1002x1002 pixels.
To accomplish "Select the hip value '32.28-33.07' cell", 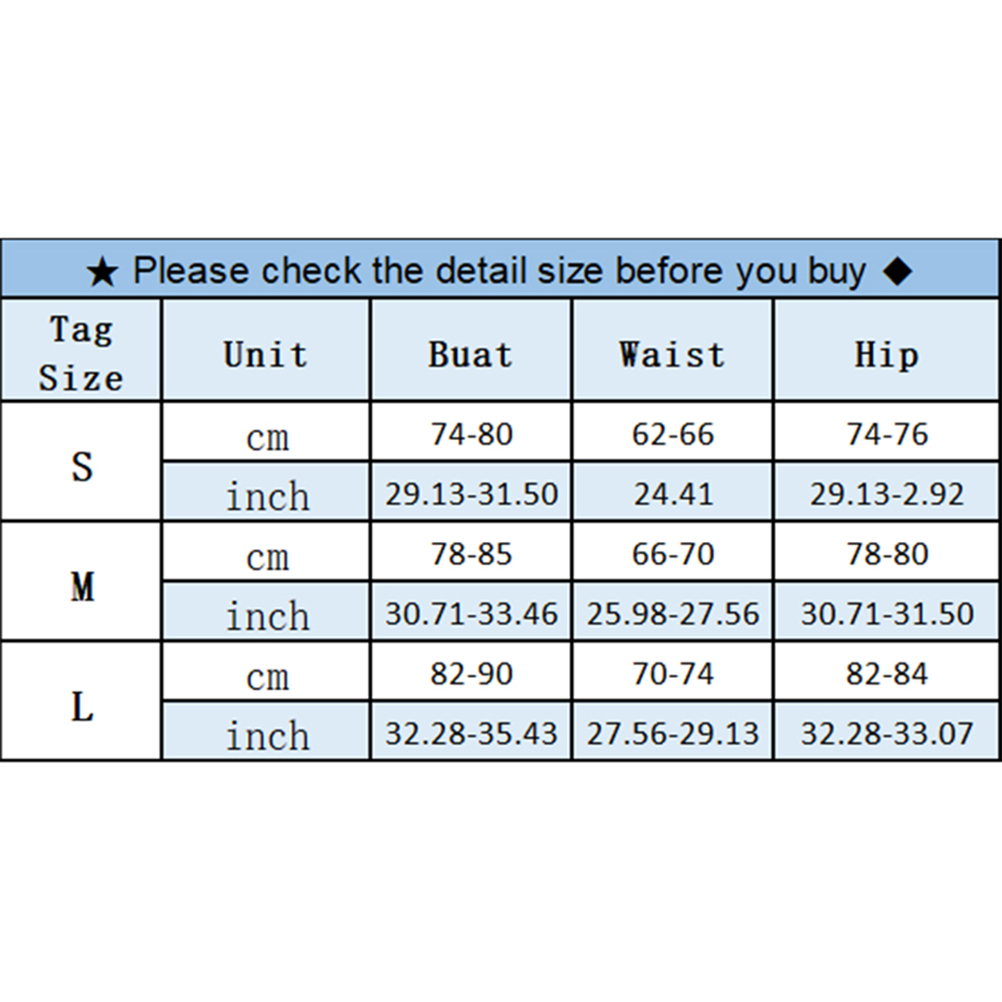I will pyautogui.click(x=886, y=733).
